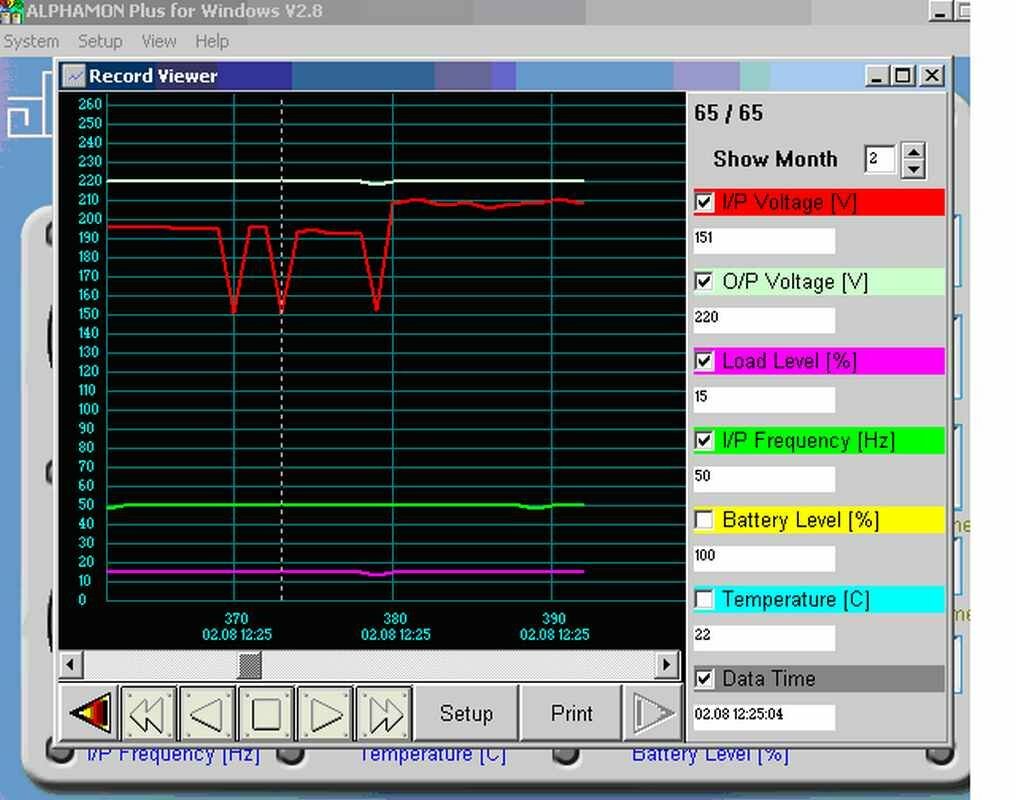The width and height of the screenshot is (1016, 800).
Task: Click the Setup button below the chart
Action: click(466, 714)
